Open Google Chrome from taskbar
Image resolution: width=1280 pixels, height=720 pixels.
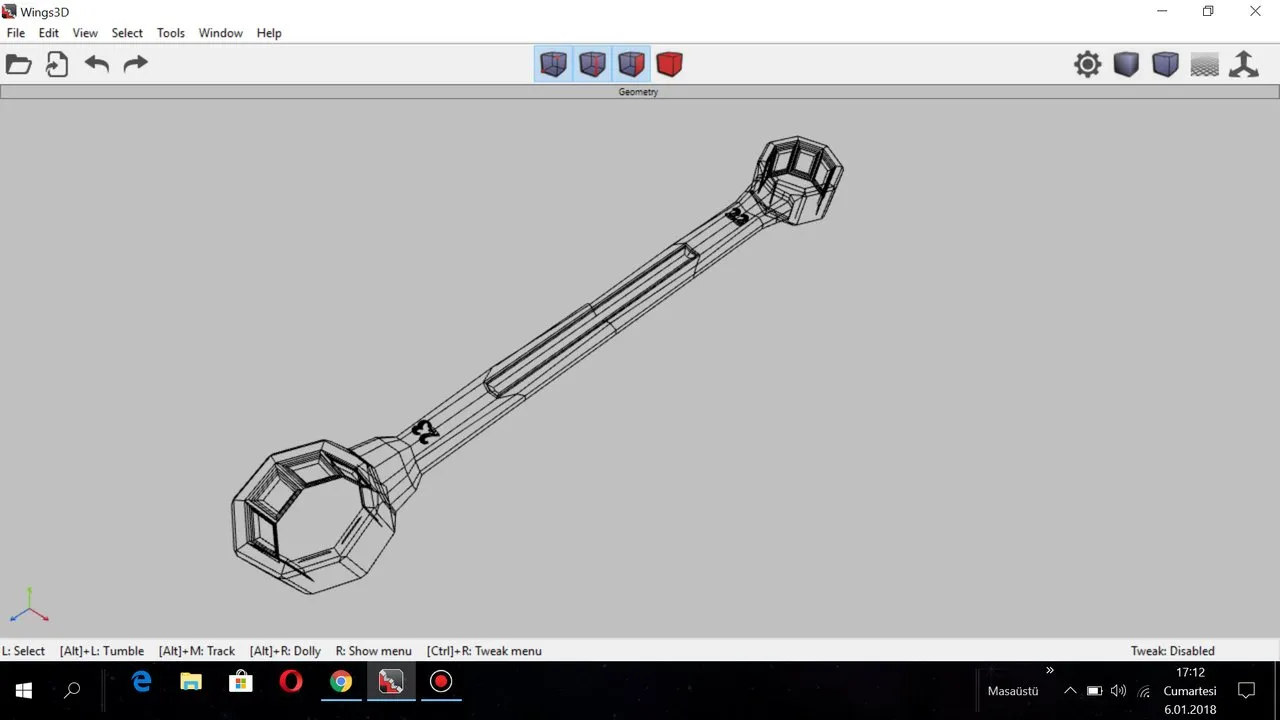341,682
